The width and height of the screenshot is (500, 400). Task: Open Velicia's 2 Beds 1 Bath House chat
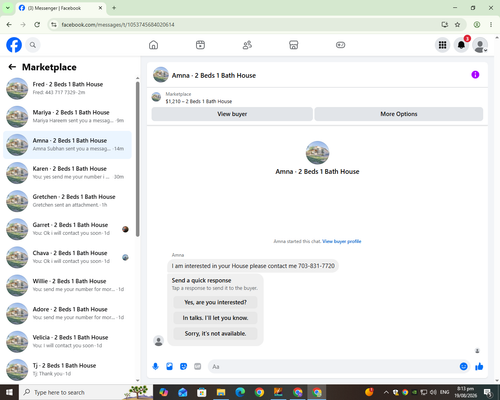[67, 341]
